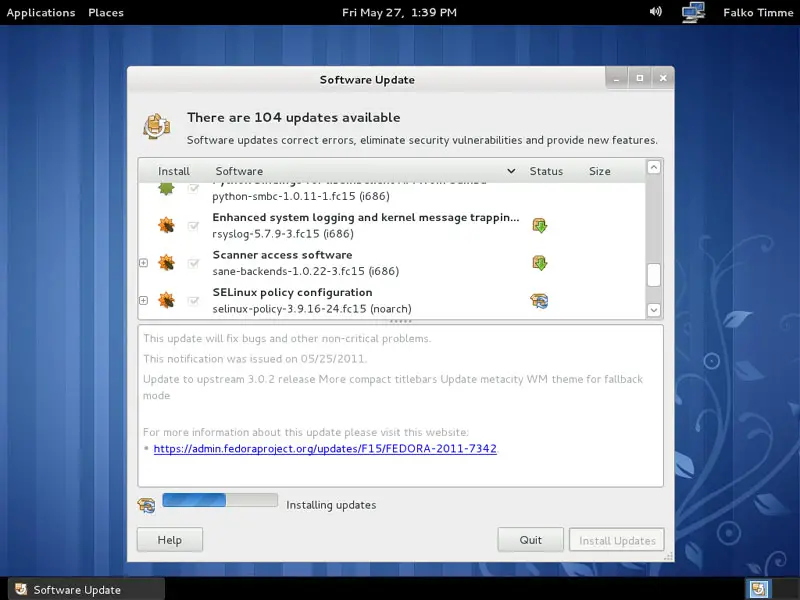Open the Falko Timme user menu
Screen dimensions: 800x600
pyautogui.click(x=758, y=12)
